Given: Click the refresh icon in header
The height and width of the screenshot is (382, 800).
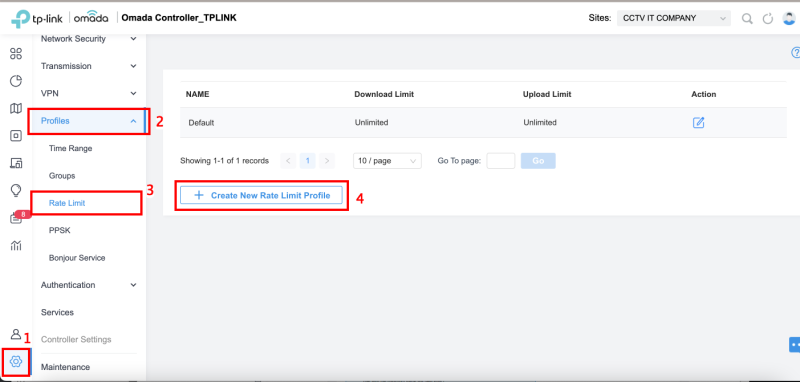Looking at the screenshot, I should click(768, 18).
